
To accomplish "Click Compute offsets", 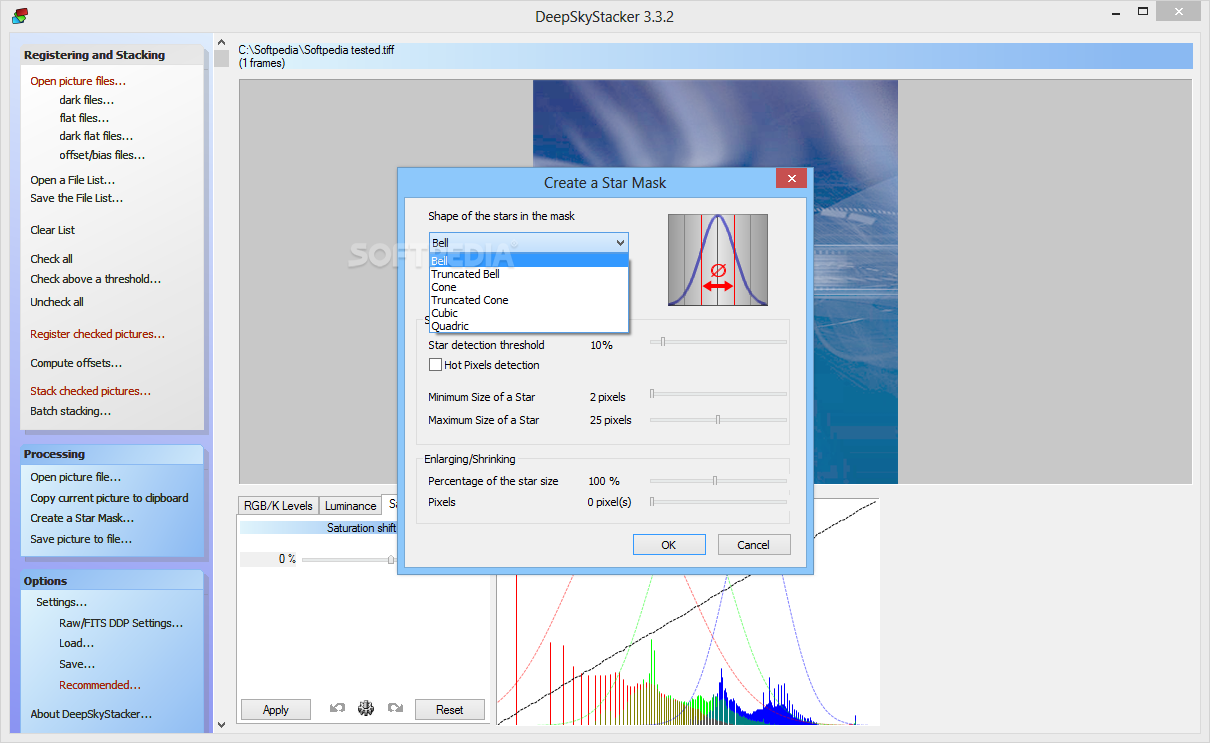I will point(76,363).
